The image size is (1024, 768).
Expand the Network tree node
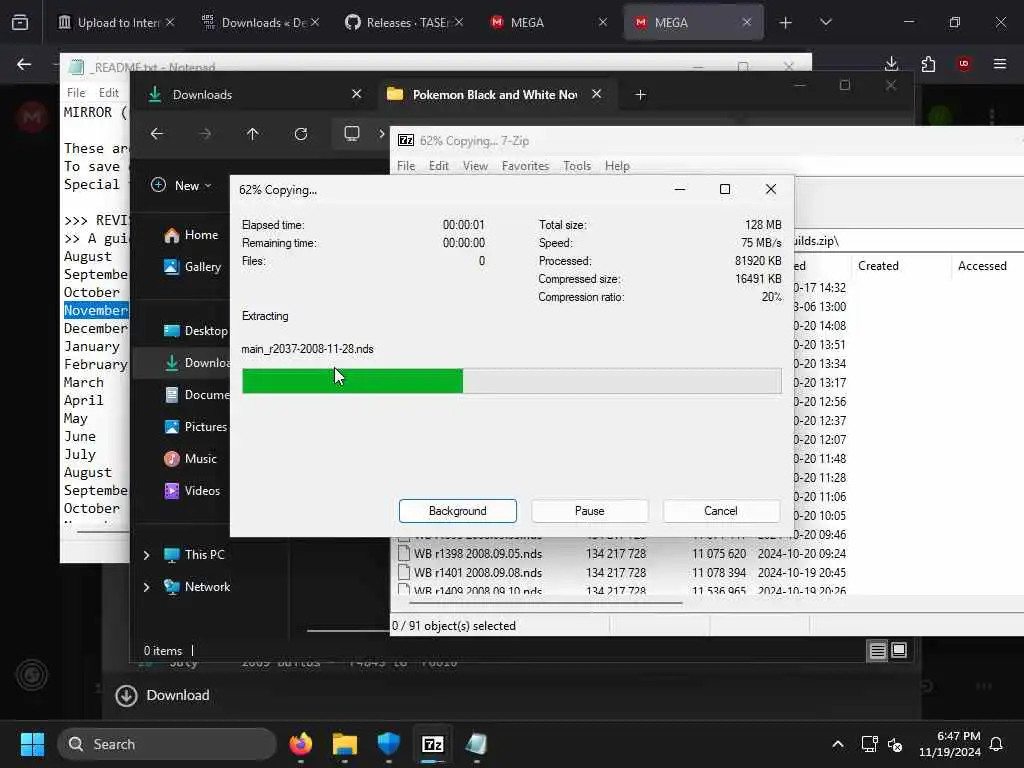(146, 587)
